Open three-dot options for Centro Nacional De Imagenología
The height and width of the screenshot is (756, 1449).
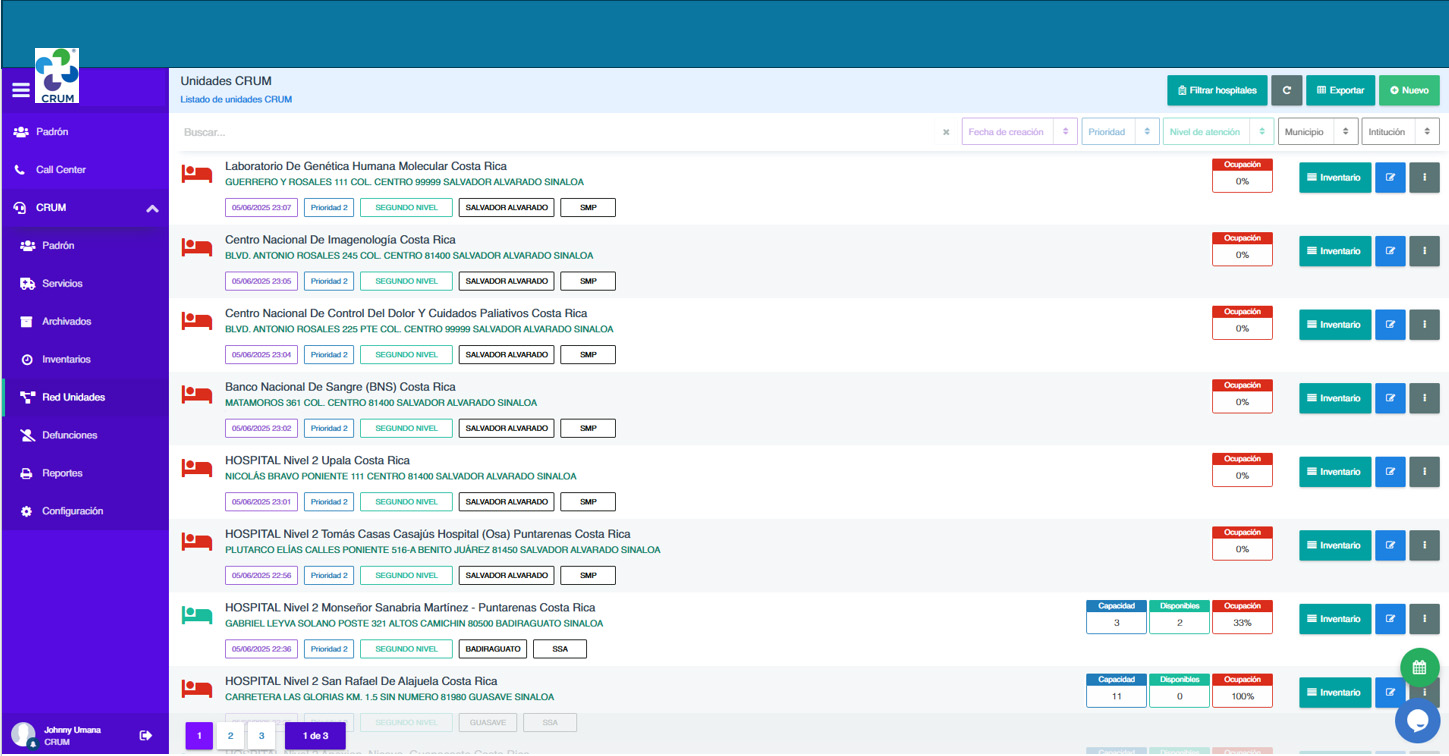1424,251
